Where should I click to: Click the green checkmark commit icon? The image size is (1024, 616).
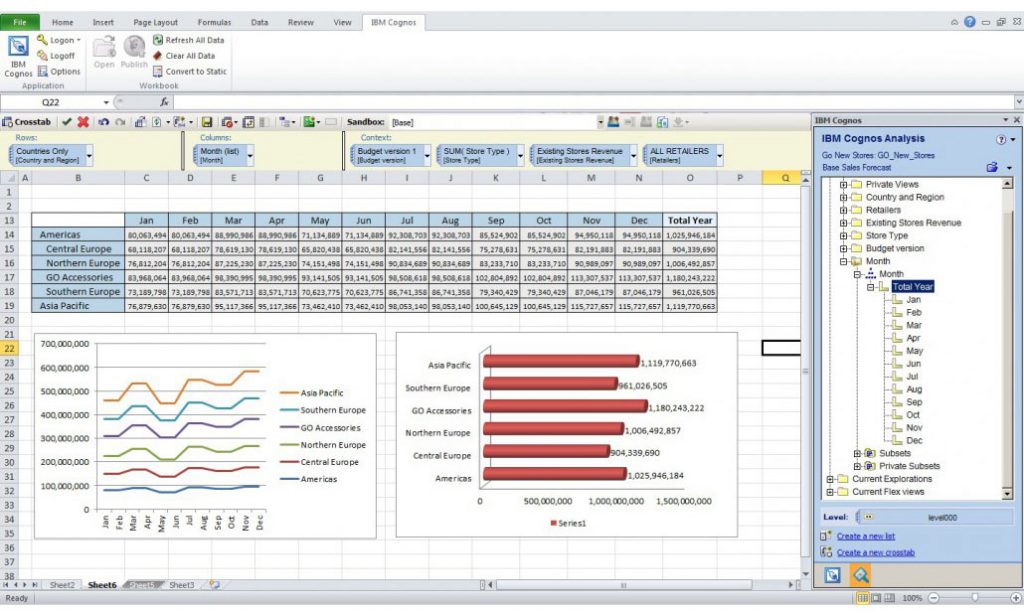point(67,122)
